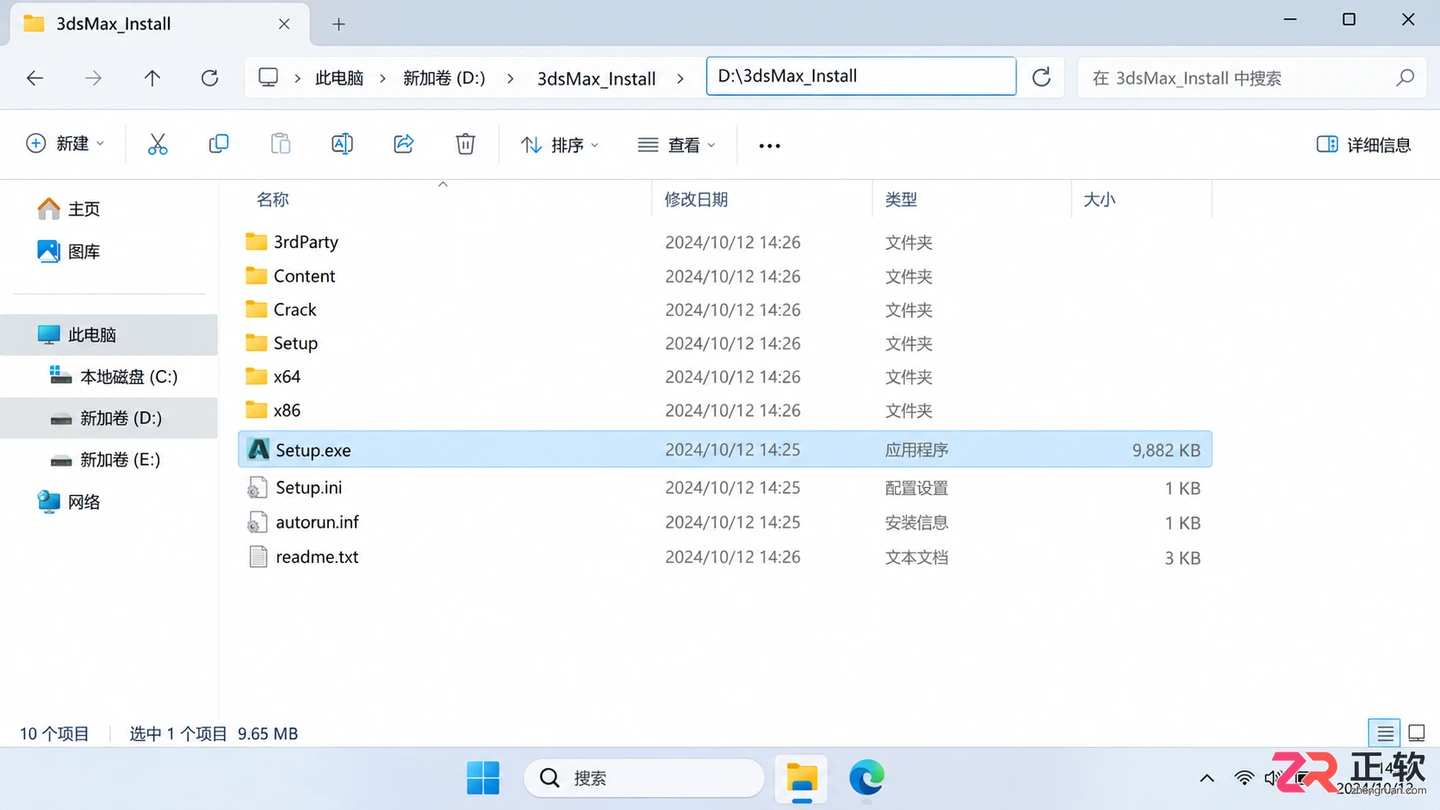The image size is (1440, 810).
Task: Open Microsoft Edge from taskbar
Action: pyautogui.click(x=866, y=778)
